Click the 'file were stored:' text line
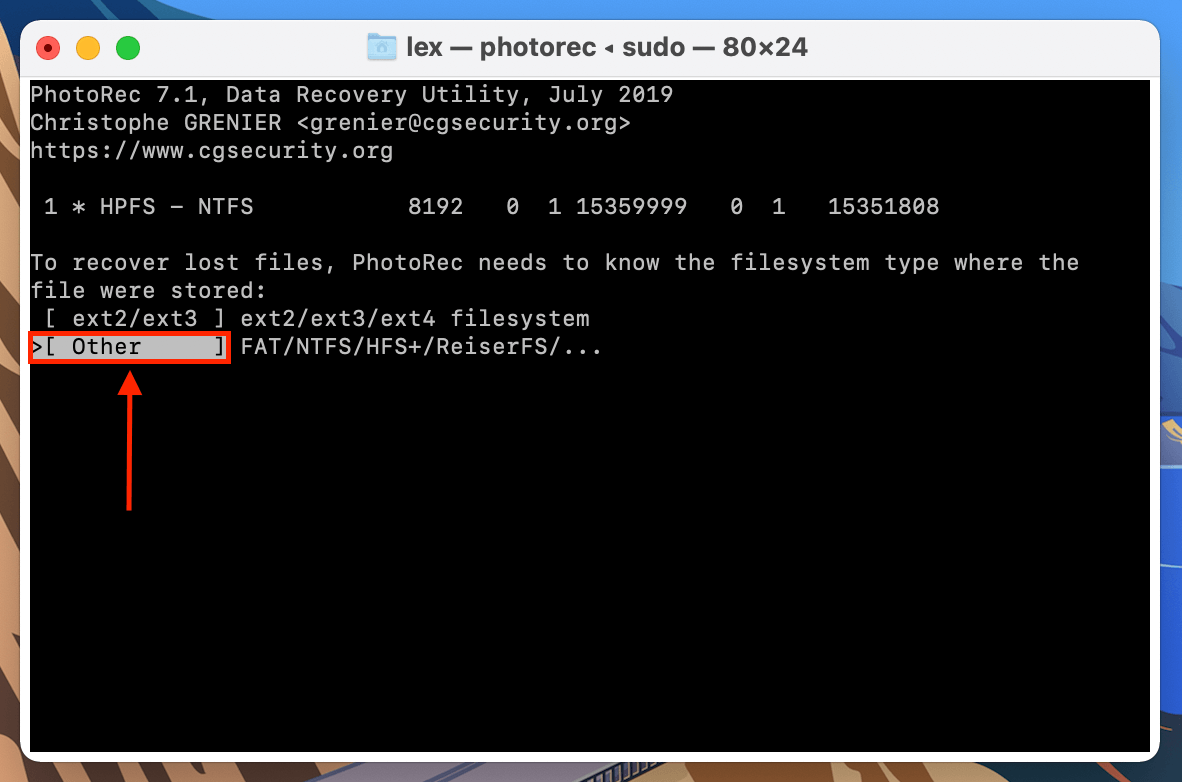This screenshot has width=1182, height=782. pos(148,290)
